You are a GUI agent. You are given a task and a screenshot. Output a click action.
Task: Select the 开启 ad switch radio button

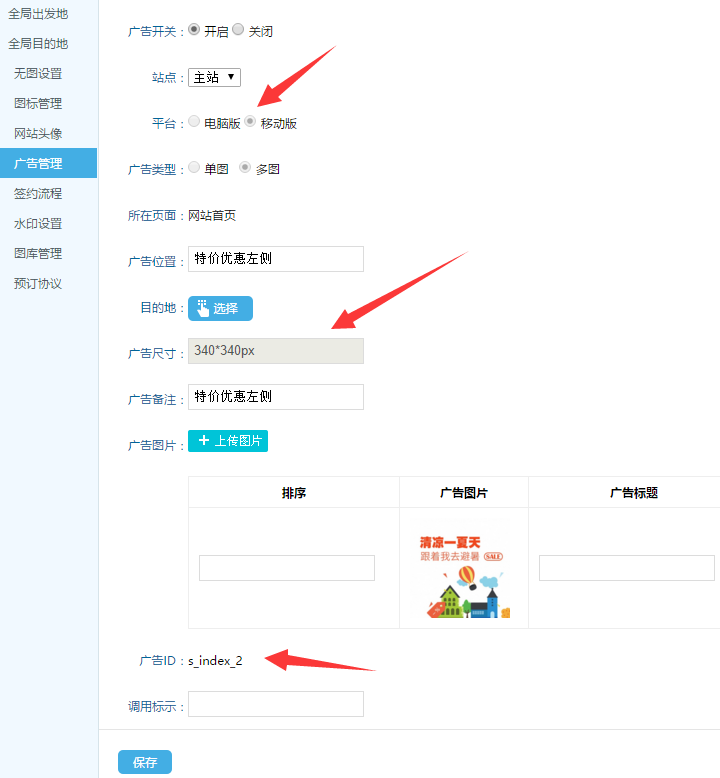[x=194, y=30]
